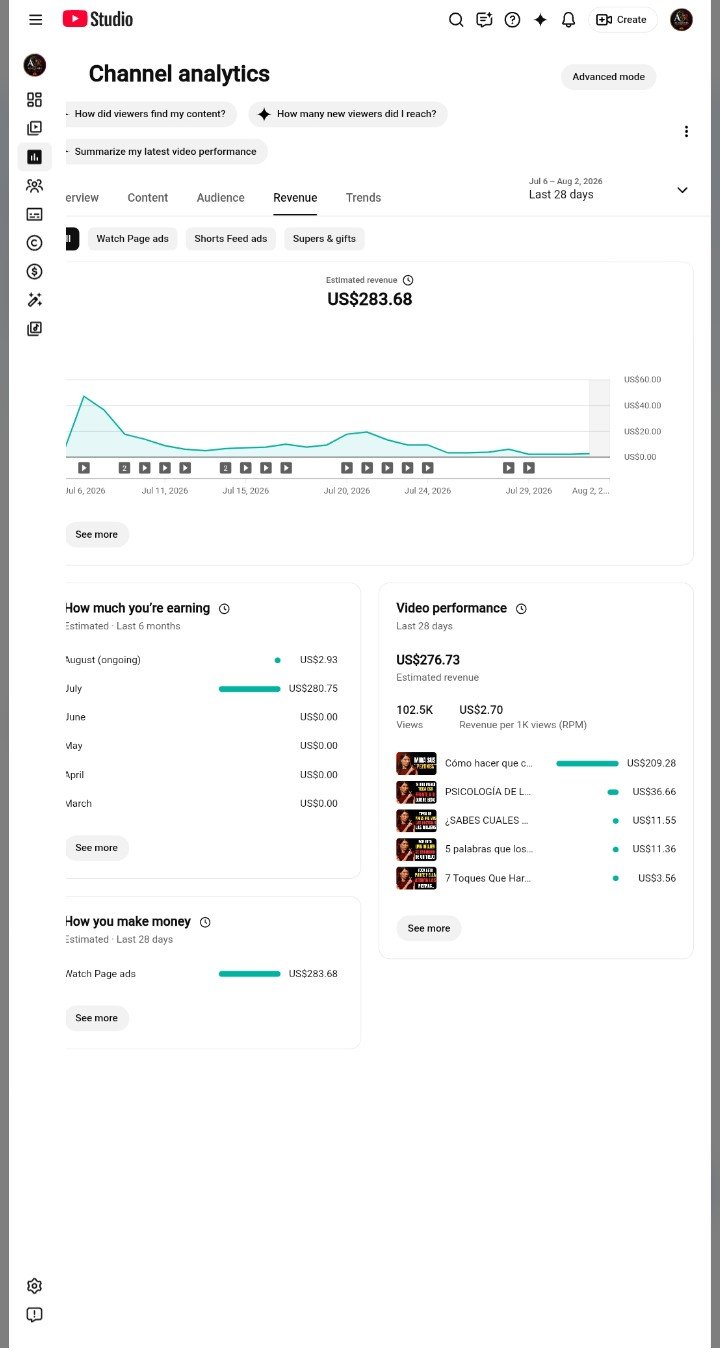Screen dimensions: 720x1354
Task: Select the Watch Page ads filter chip
Action: click(x=132, y=239)
